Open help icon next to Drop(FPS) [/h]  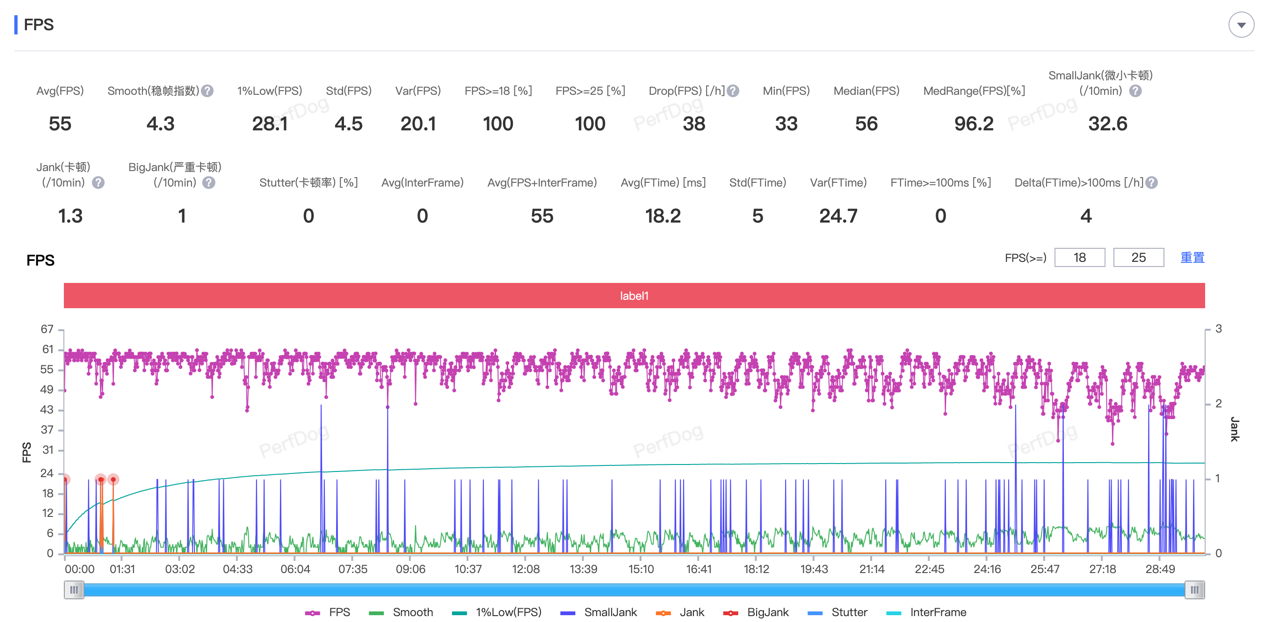coord(733,91)
